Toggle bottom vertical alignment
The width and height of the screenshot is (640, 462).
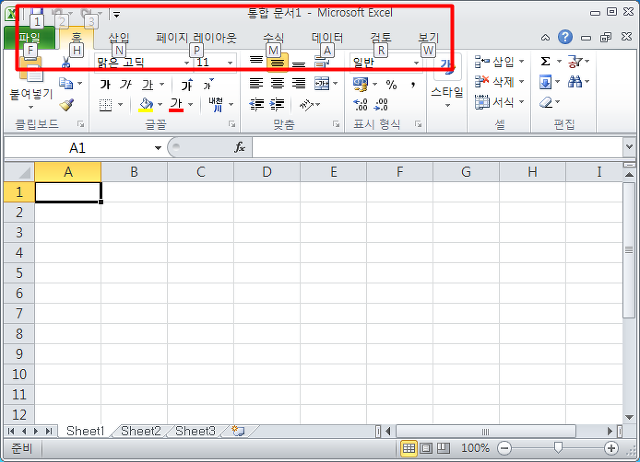[299, 62]
